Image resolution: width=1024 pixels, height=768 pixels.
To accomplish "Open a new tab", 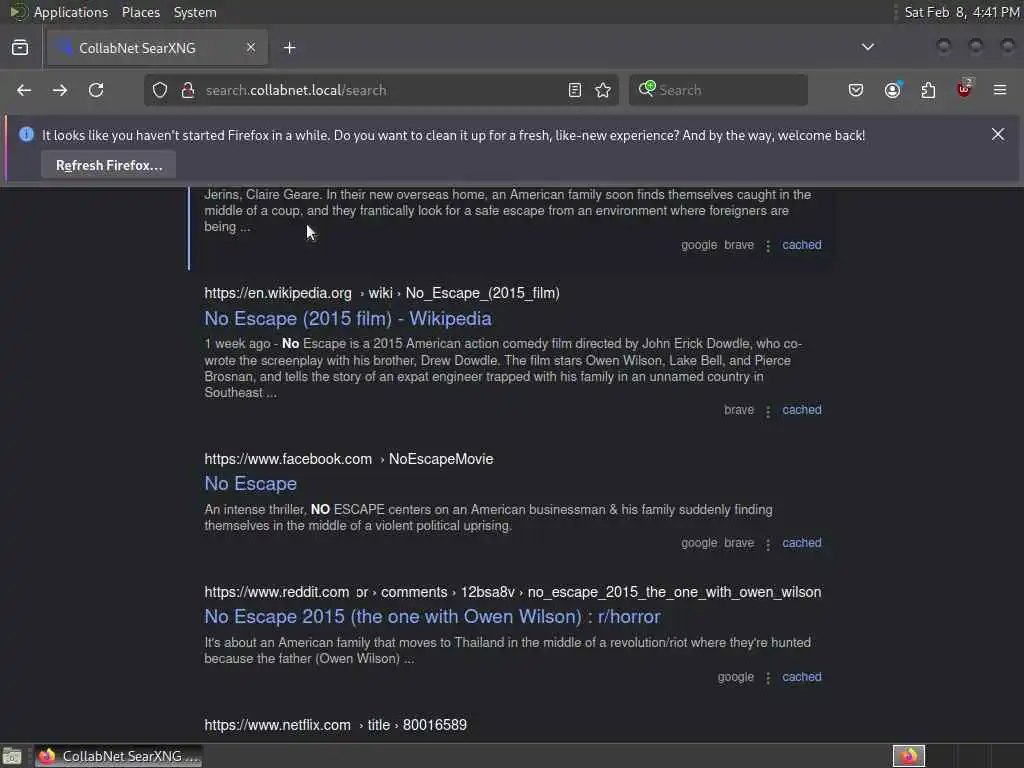I will (290, 48).
